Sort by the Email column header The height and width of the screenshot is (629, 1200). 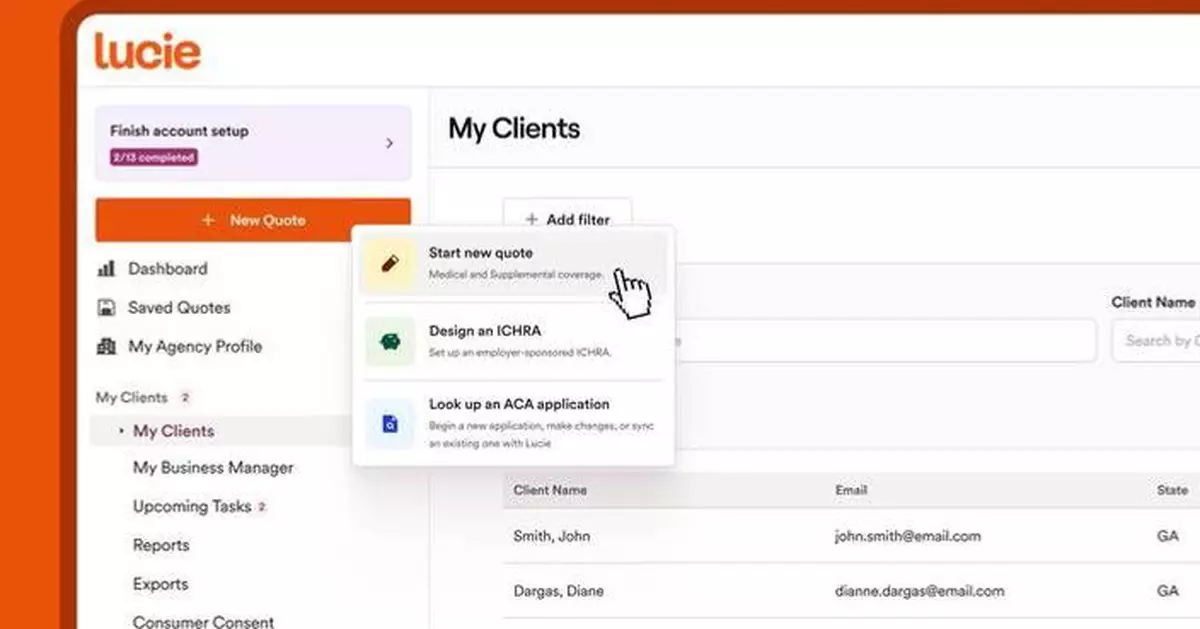(851, 490)
